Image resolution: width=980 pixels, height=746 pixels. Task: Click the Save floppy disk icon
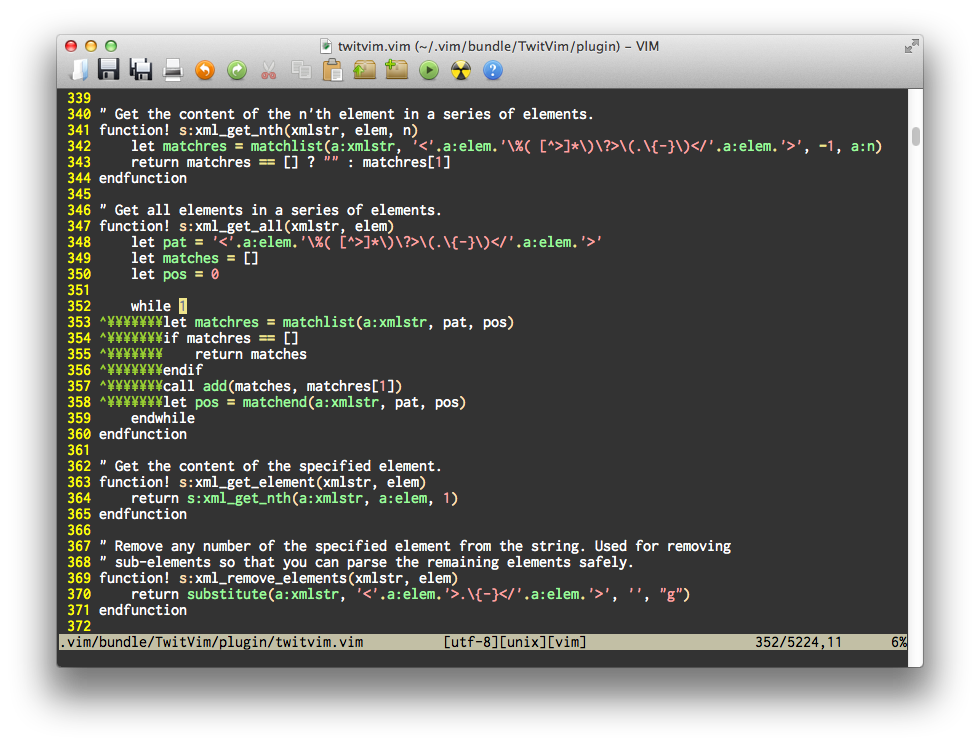tap(109, 69)
